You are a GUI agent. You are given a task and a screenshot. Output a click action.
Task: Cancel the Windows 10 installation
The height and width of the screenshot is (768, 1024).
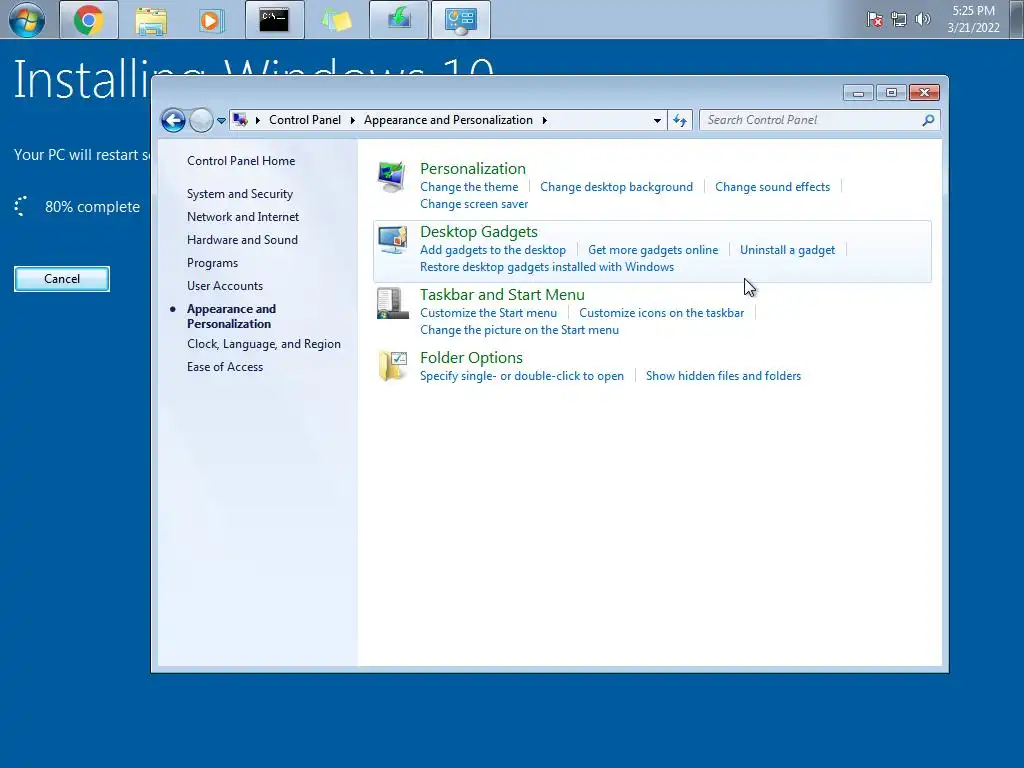[62, 279]
